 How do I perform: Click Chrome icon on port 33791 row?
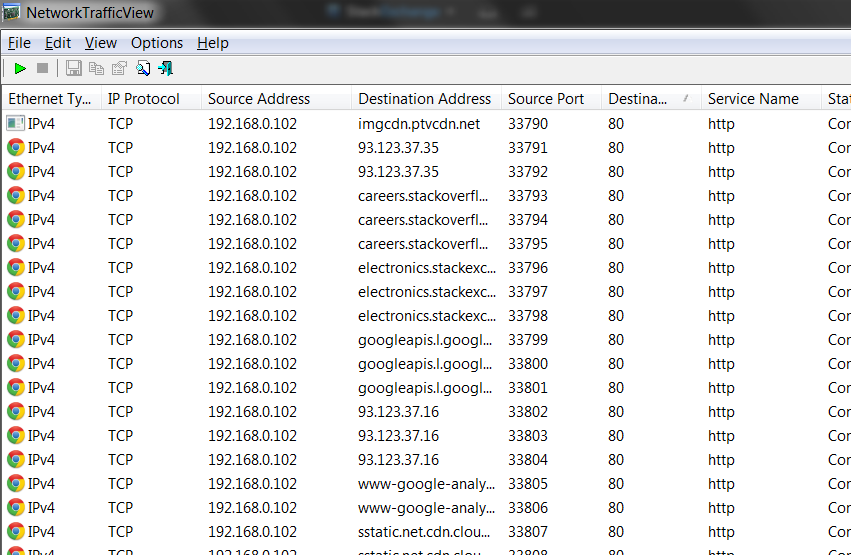click(x=15, y=148)
